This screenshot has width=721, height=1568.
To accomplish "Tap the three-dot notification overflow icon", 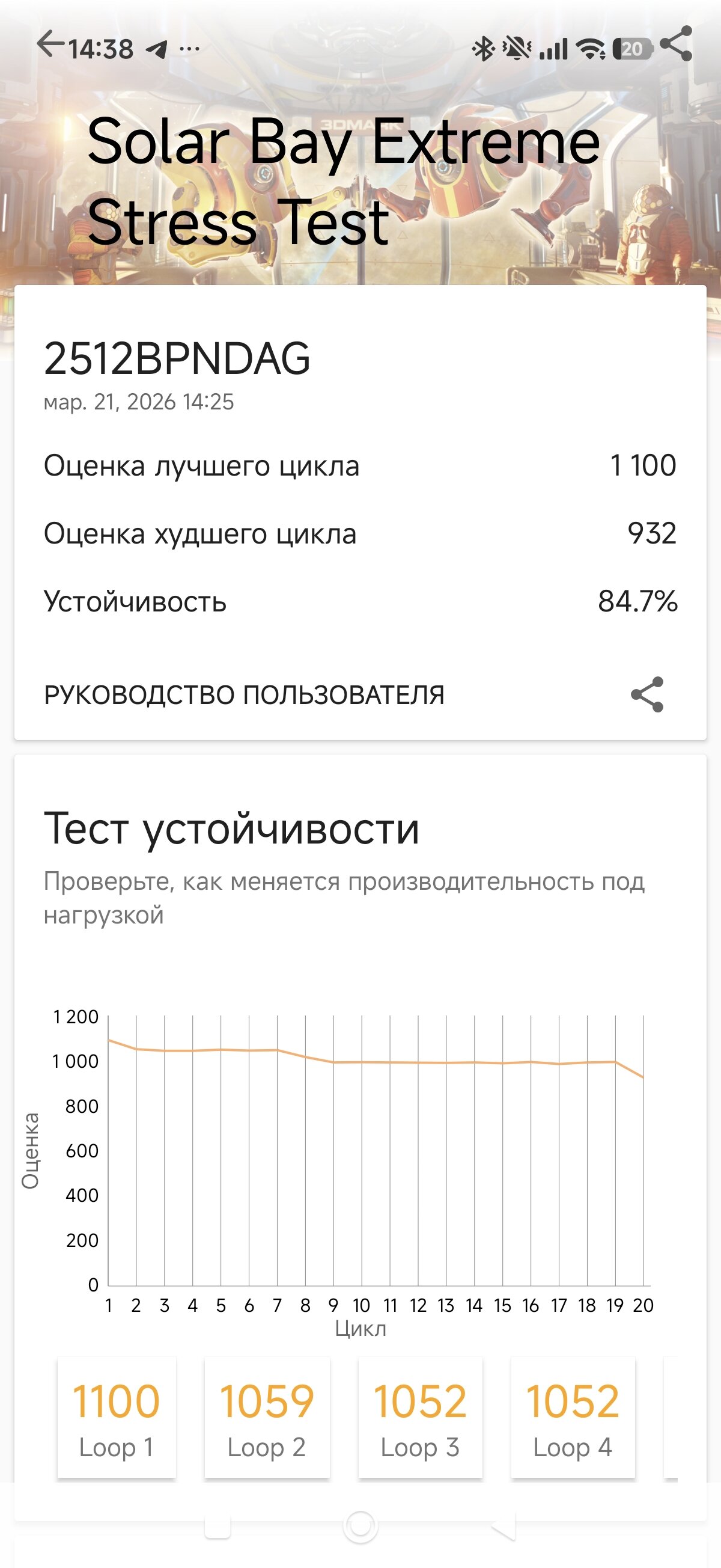I will point(190,49).
